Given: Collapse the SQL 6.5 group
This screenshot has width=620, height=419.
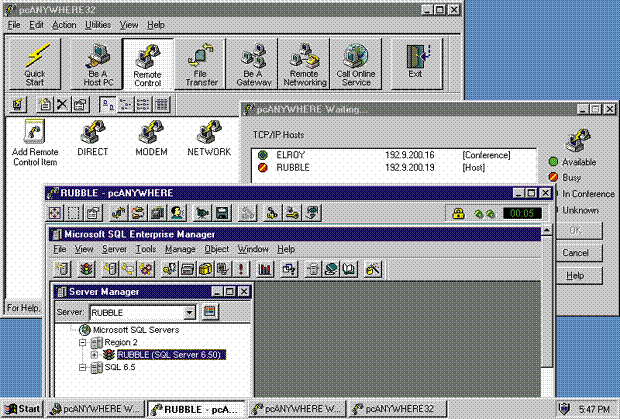Looking at the screenshot, I should pos(83,367).
